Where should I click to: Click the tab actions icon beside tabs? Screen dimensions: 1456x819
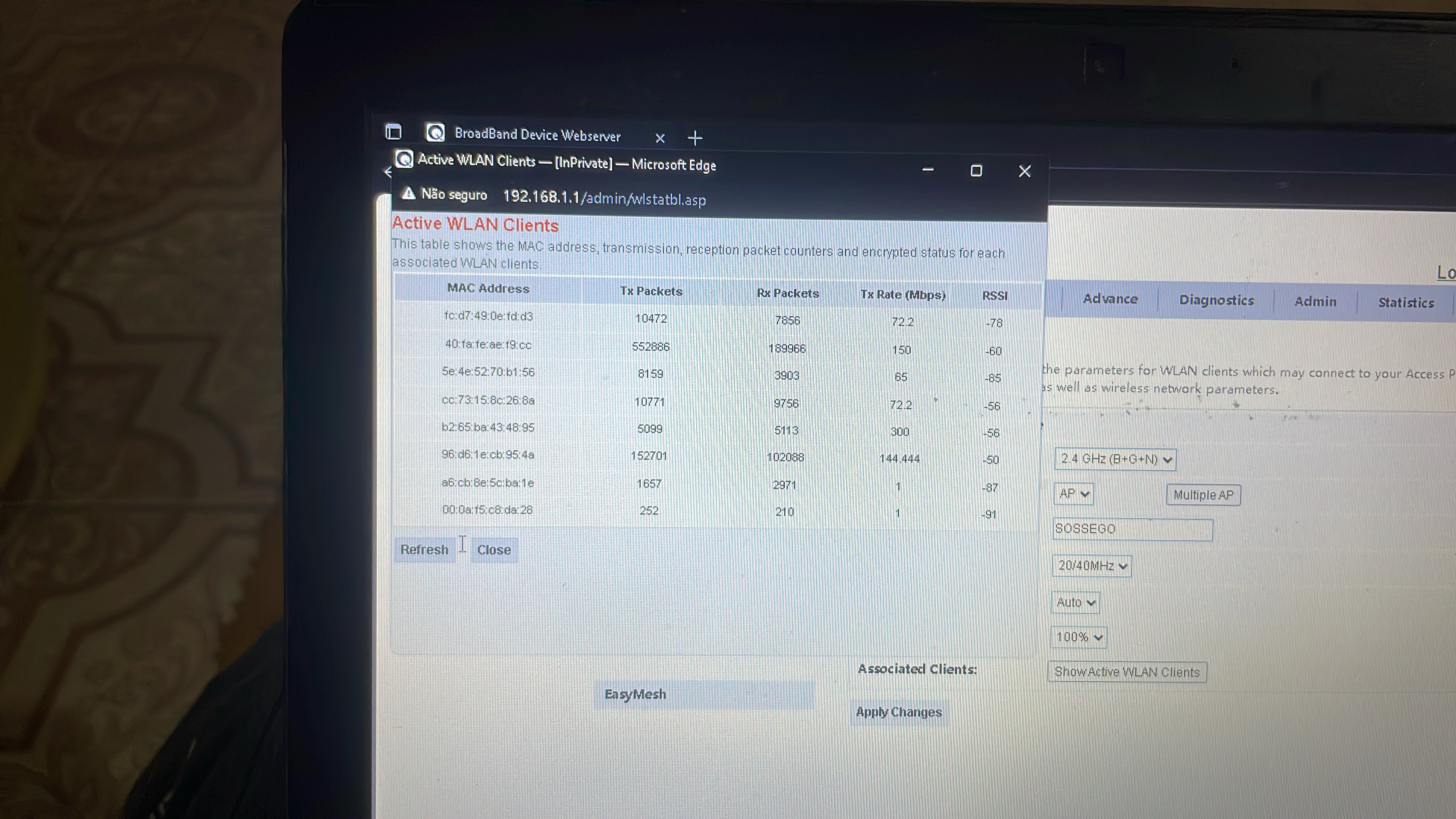pyautogui.click(x=394, y=132)
